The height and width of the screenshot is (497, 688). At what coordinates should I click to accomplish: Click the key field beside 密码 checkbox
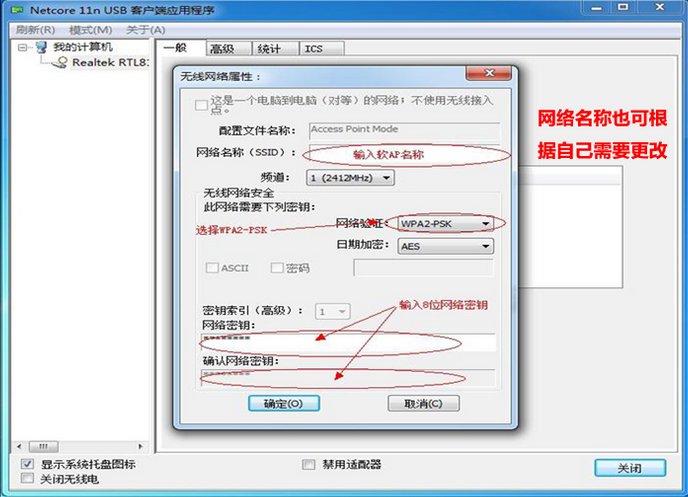pyautogui.click(x=423, y=268)
